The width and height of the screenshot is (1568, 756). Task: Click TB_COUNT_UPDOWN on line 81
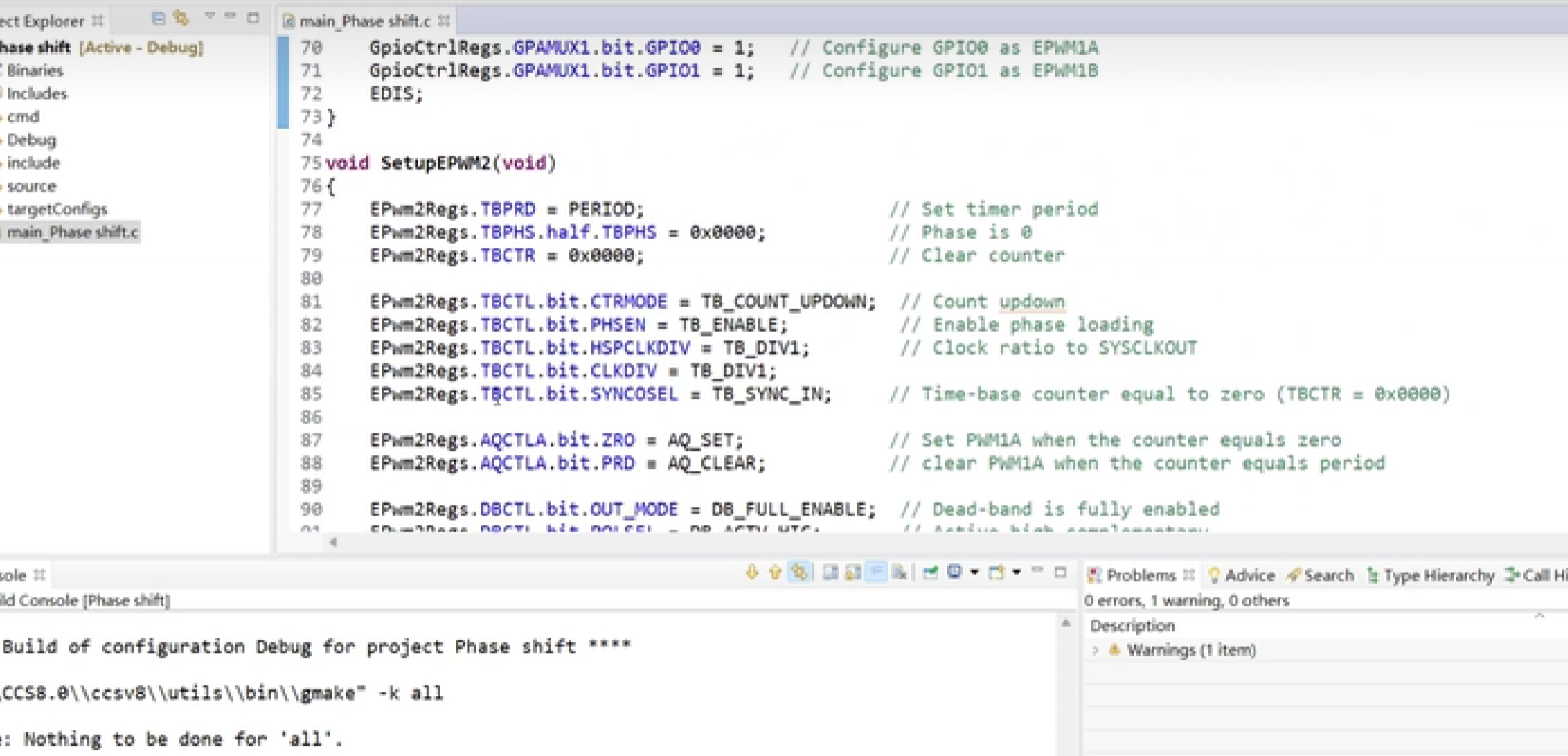click(783, 302)
